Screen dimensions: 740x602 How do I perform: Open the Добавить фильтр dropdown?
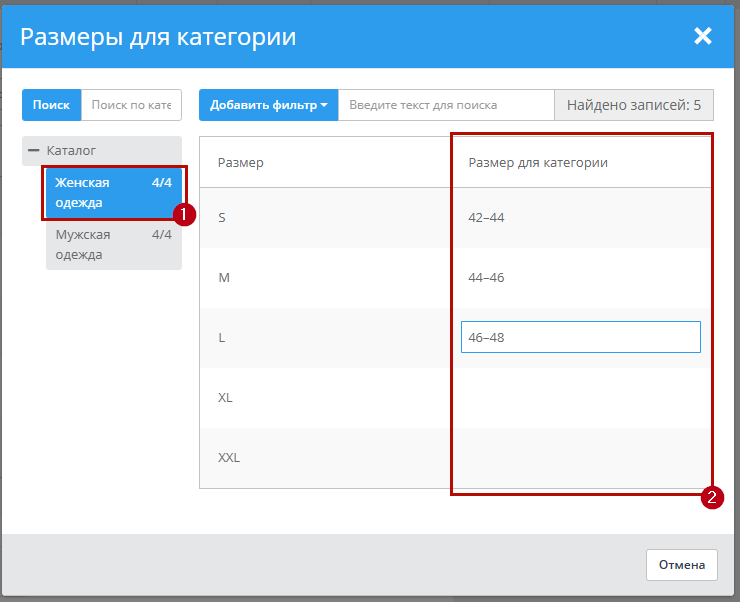[x=268, y=105]
